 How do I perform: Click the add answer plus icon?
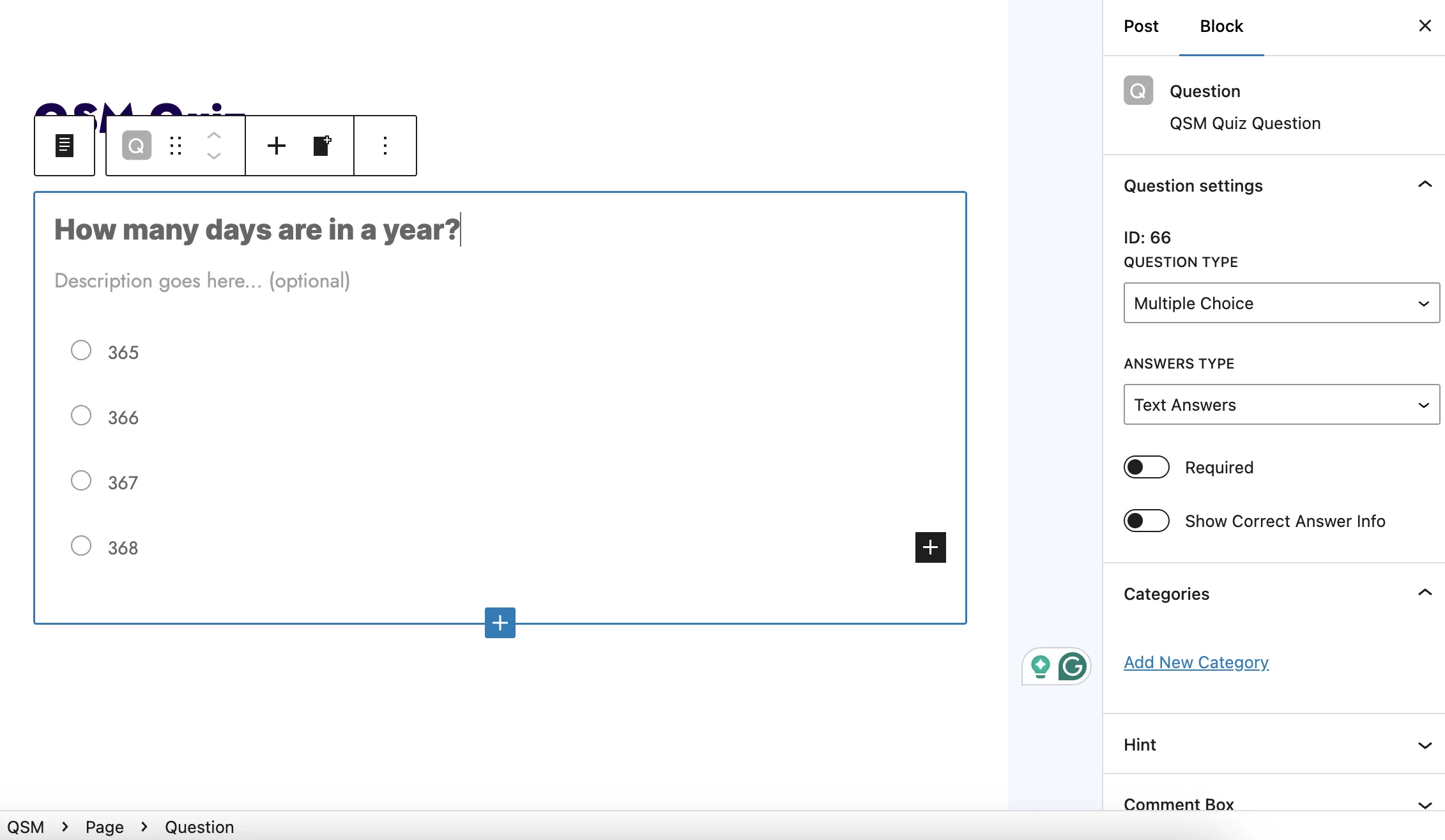pyautogui.click(x=930, y=547)
